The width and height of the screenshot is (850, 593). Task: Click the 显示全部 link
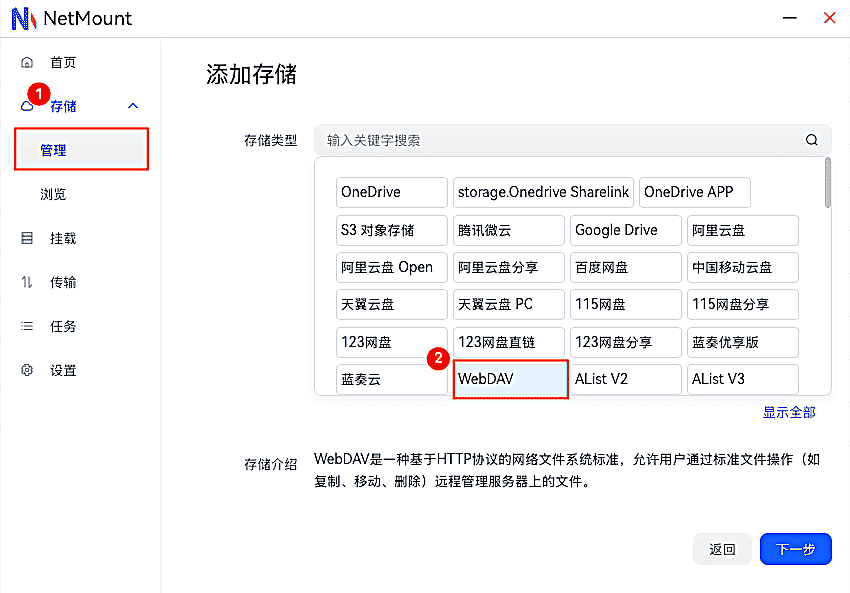tap(789, 412)
